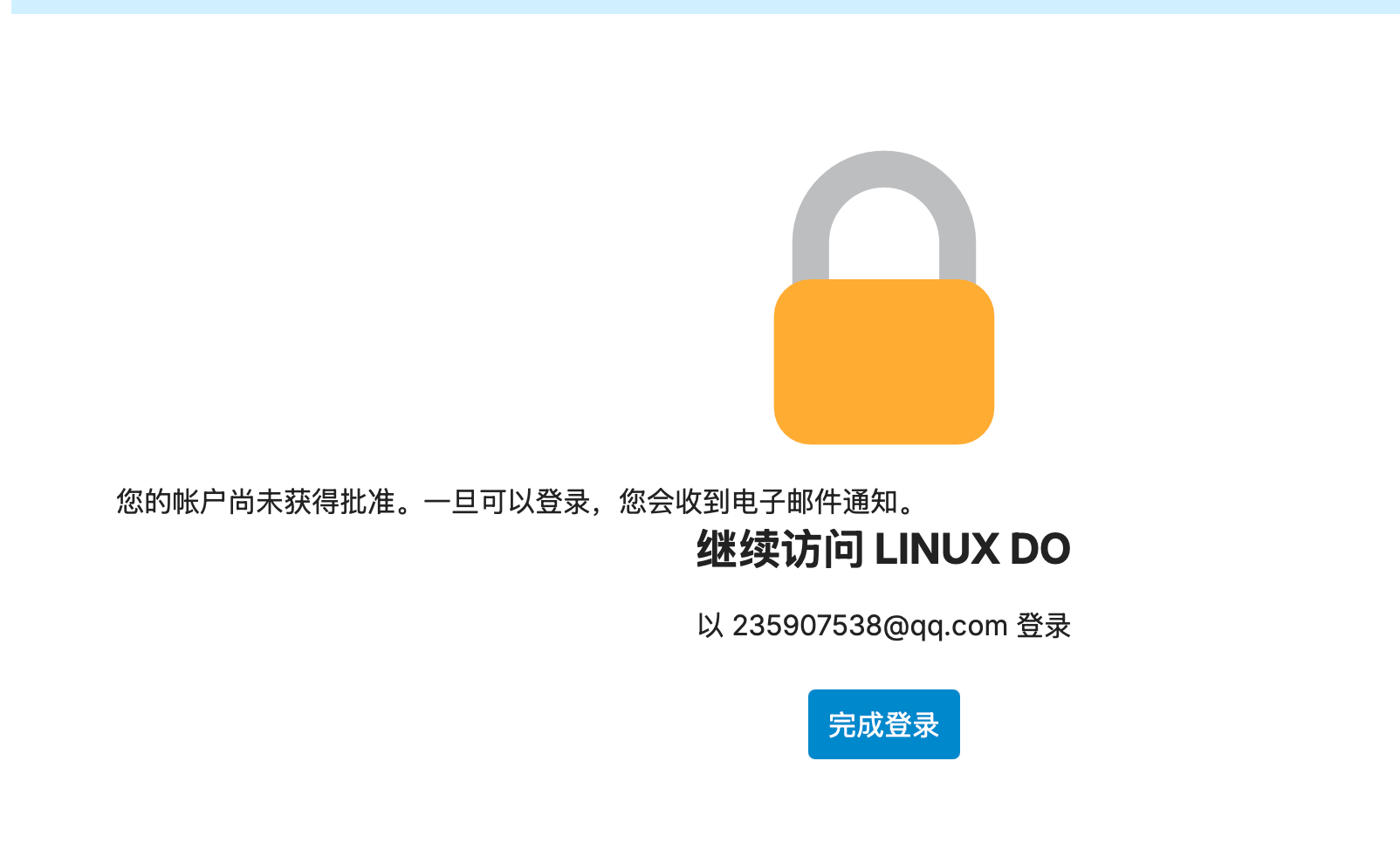Click the words LINUX DO in heading
The image size is (1400, 857).
pyautogui.click(x=972, y=549)
